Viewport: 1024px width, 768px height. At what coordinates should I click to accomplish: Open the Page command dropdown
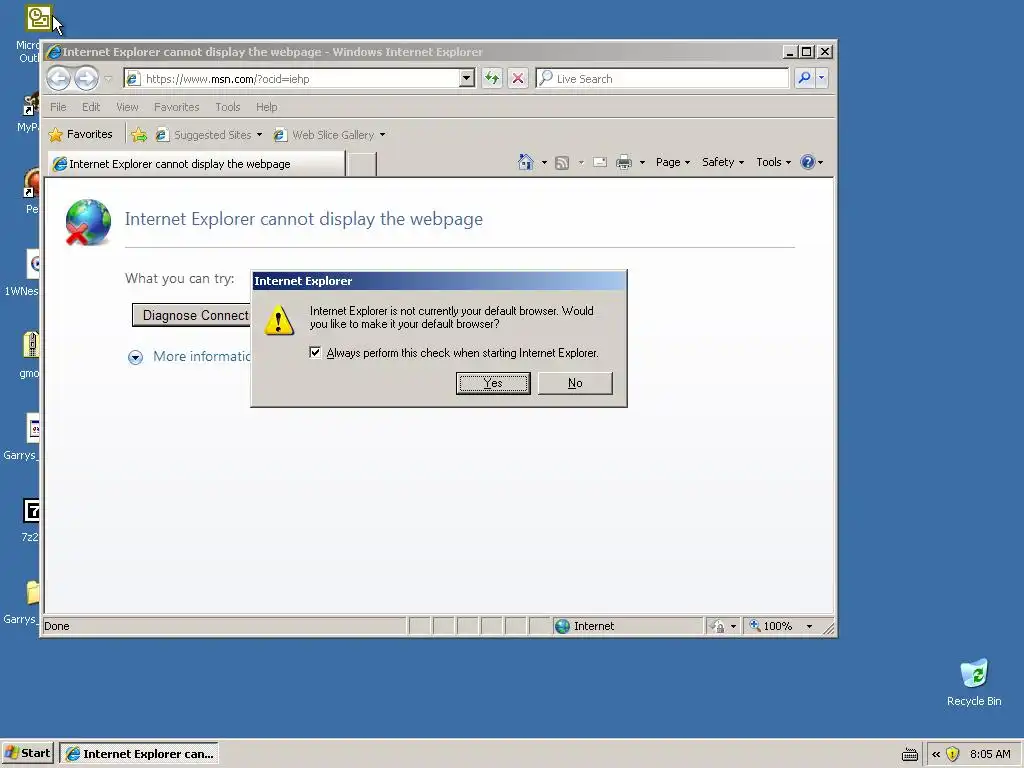tap(673, 162)
